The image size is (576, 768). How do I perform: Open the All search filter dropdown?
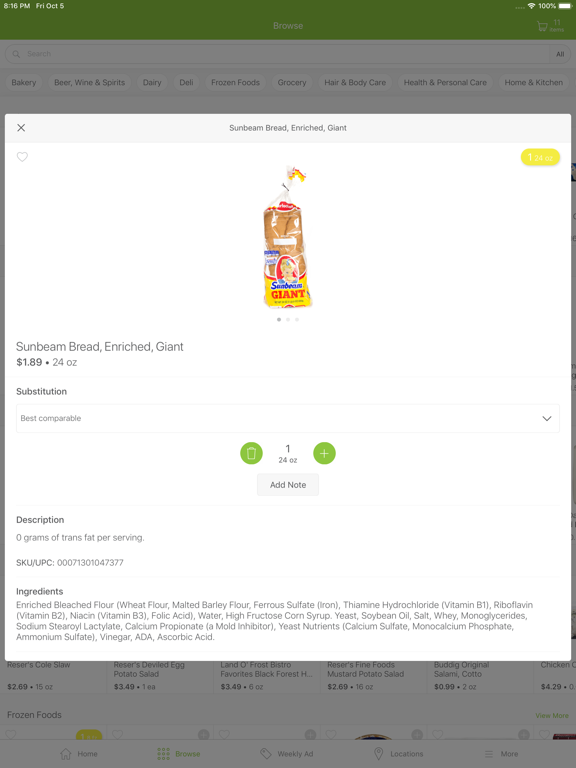coord(560,54)
